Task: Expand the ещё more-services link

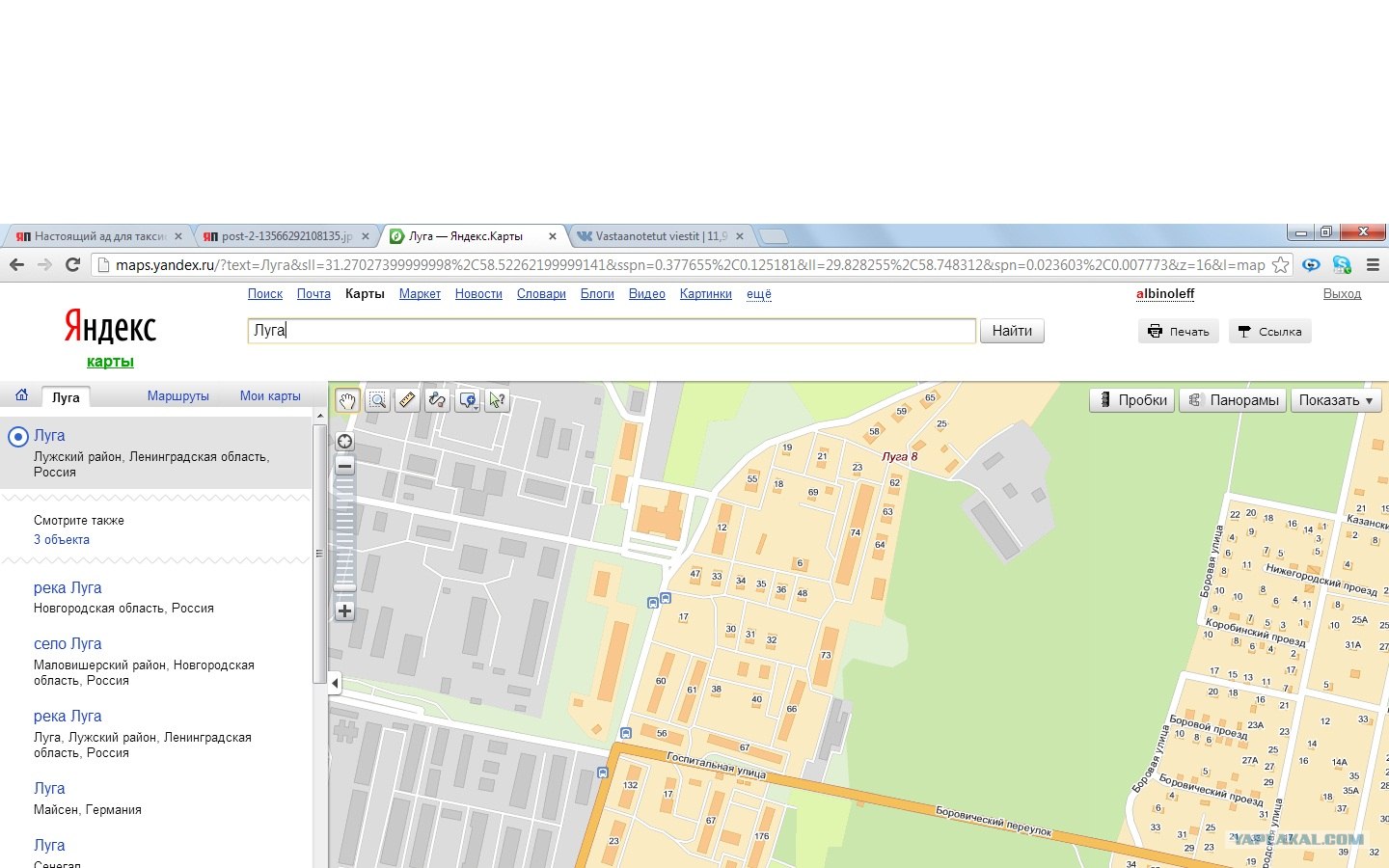Action: [x=759, y=294]
